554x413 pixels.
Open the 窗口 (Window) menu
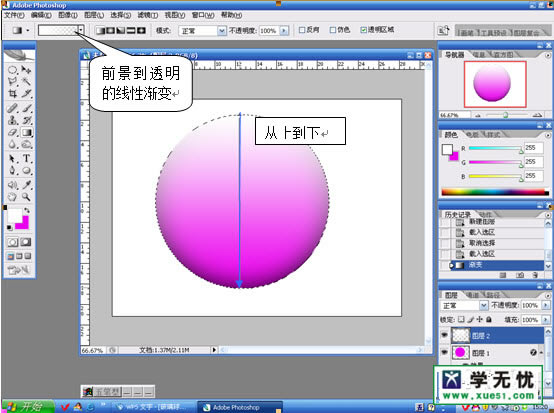pos(203,15)
